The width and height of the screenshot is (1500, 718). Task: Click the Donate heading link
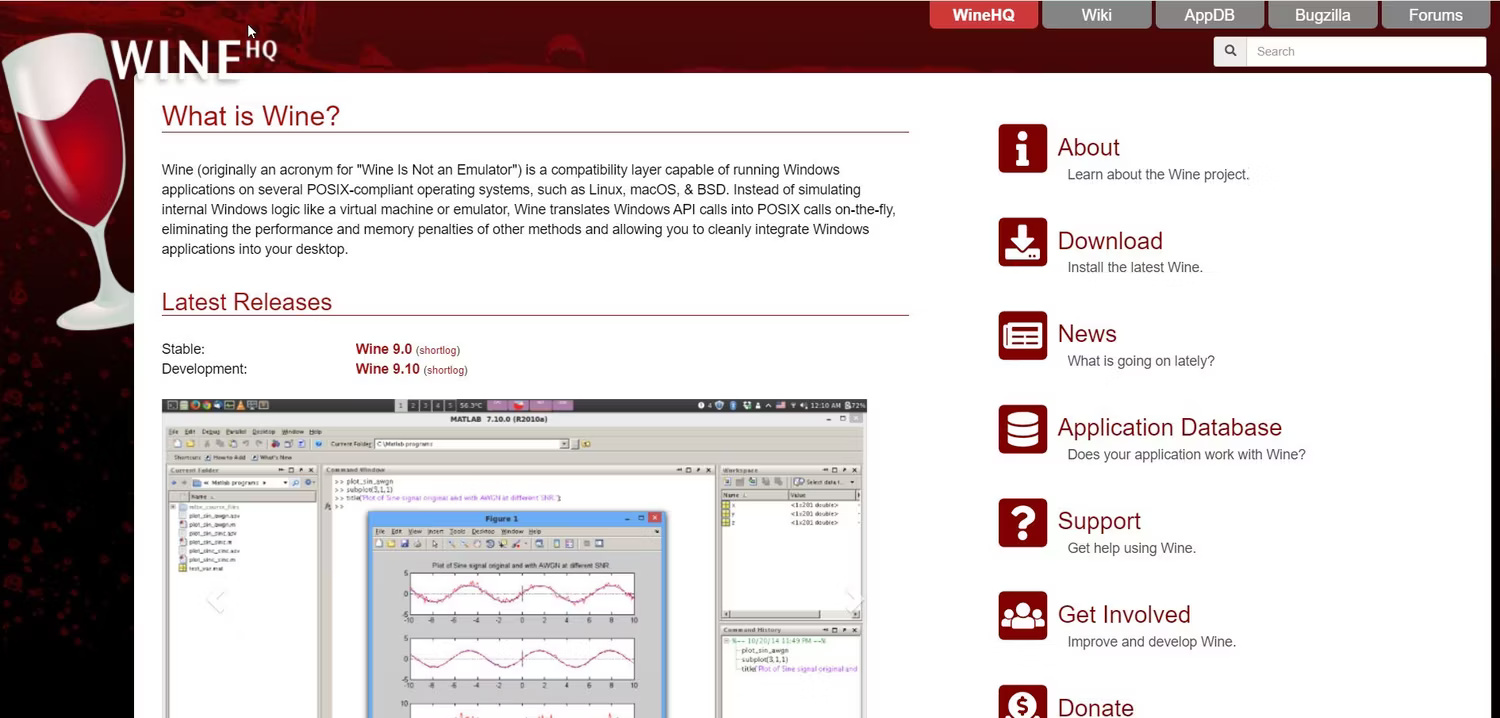coord(1095,706)
